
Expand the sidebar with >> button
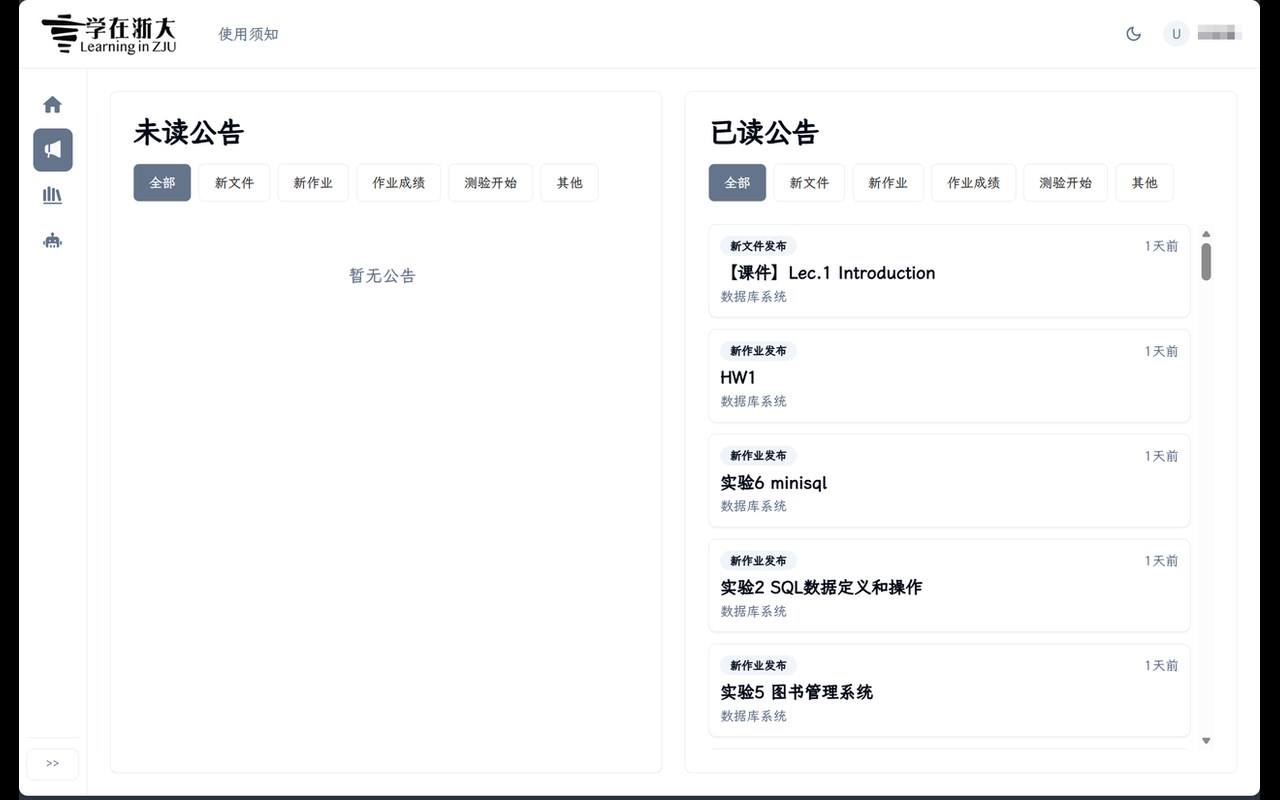53,764
